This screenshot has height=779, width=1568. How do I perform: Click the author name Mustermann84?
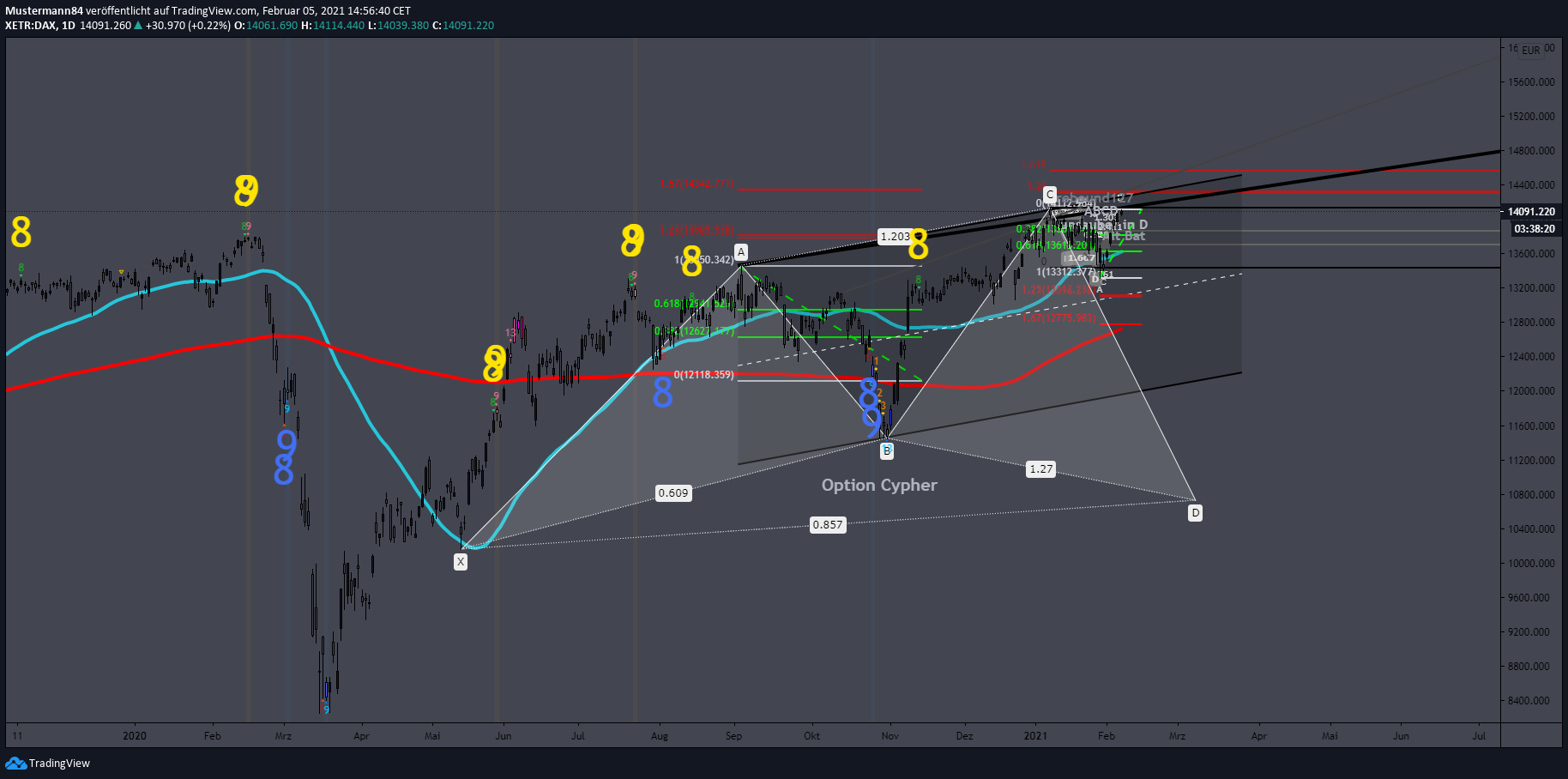44,11
